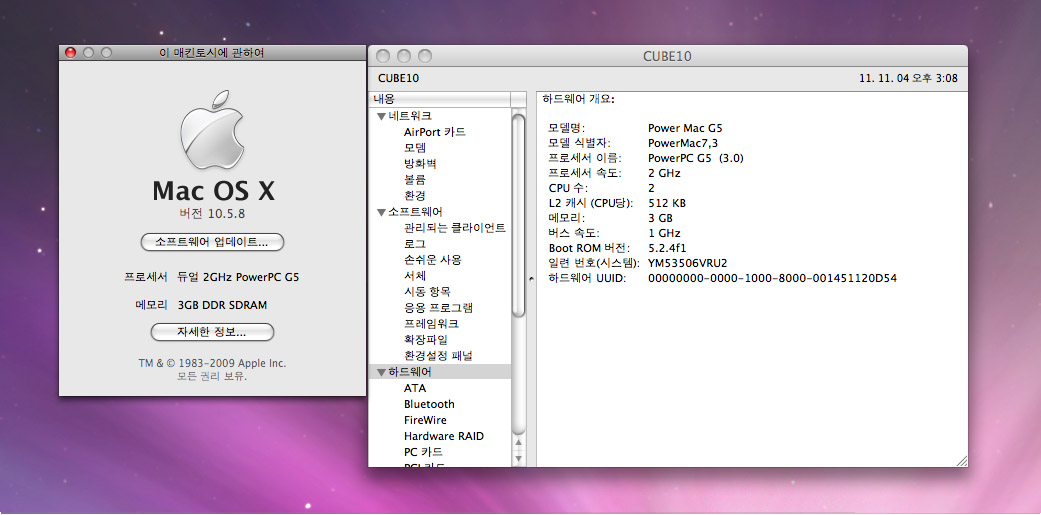Image resolution: width=1041 pixels, height=515 pixels.
Task: Click the sidebar vertical scrollbar thumb
Action: tap(518, 215)
